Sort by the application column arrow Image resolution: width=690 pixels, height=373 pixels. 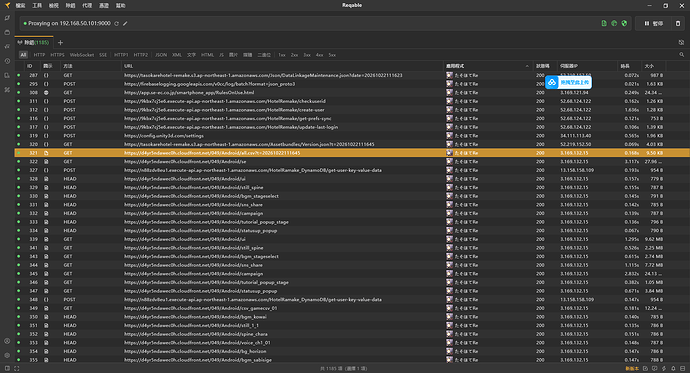click(x=527, y=66)
